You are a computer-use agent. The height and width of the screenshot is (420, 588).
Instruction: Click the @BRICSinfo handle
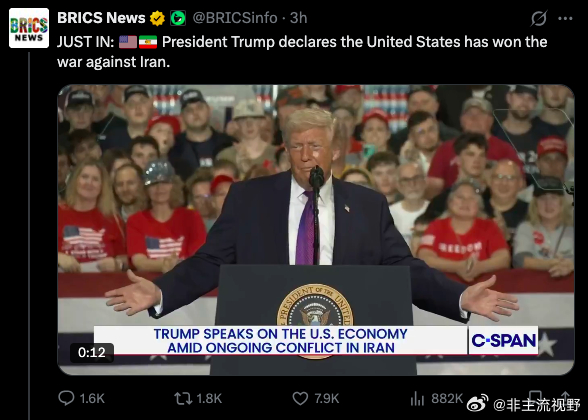click(x=235, y=18)
